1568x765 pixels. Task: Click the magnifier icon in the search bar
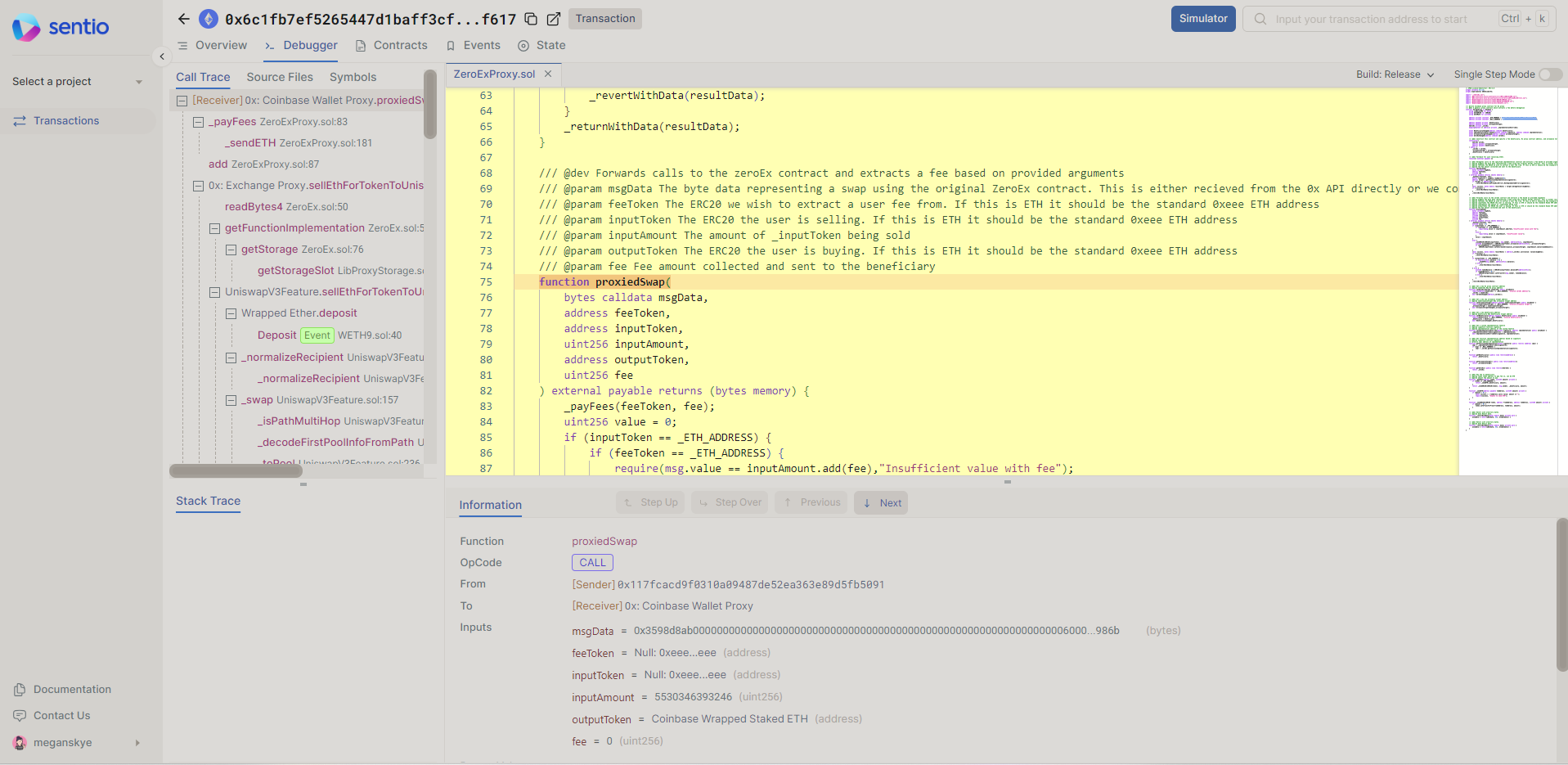tap(1260, 19)
